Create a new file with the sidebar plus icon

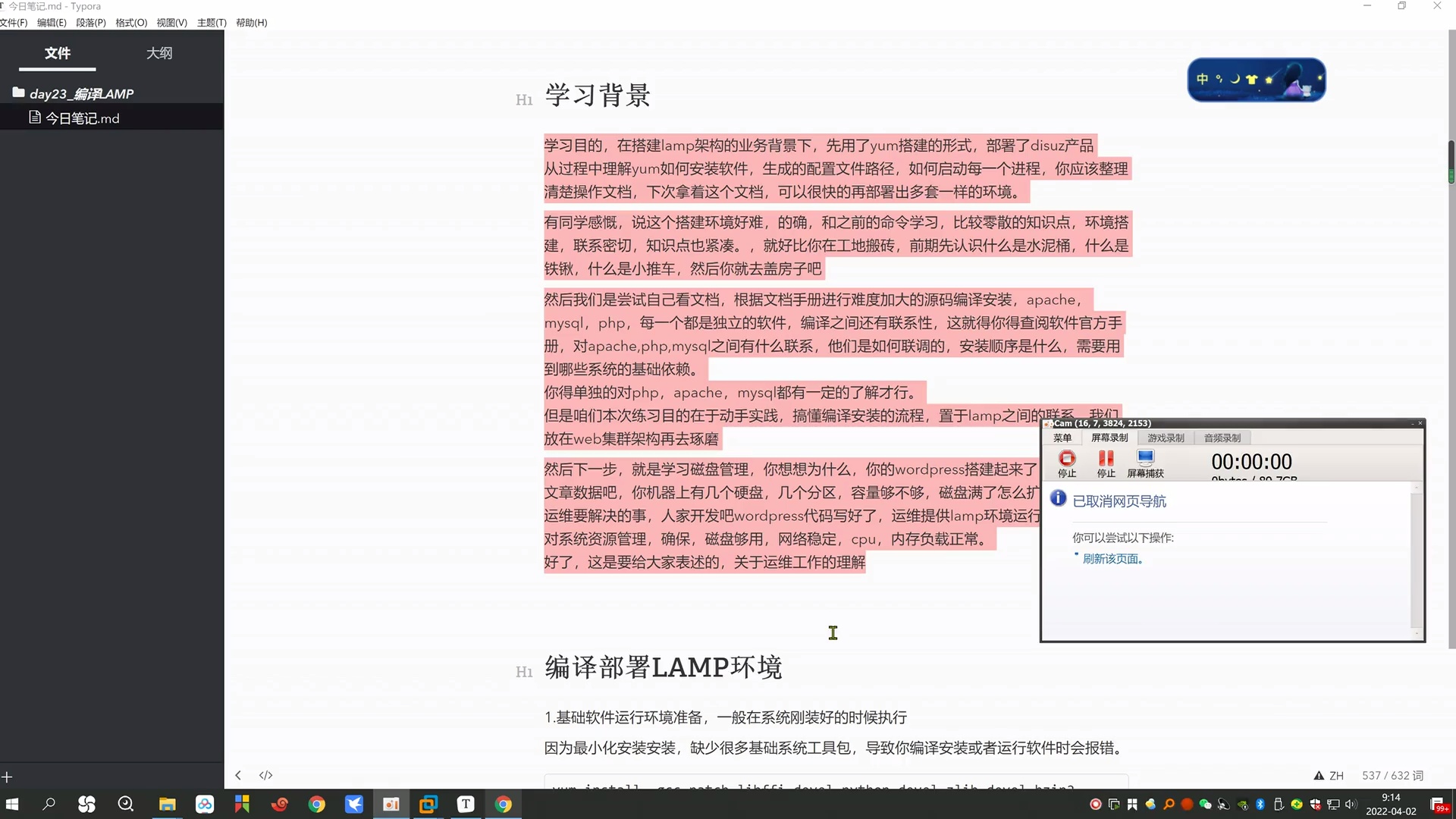coord(8,777)
